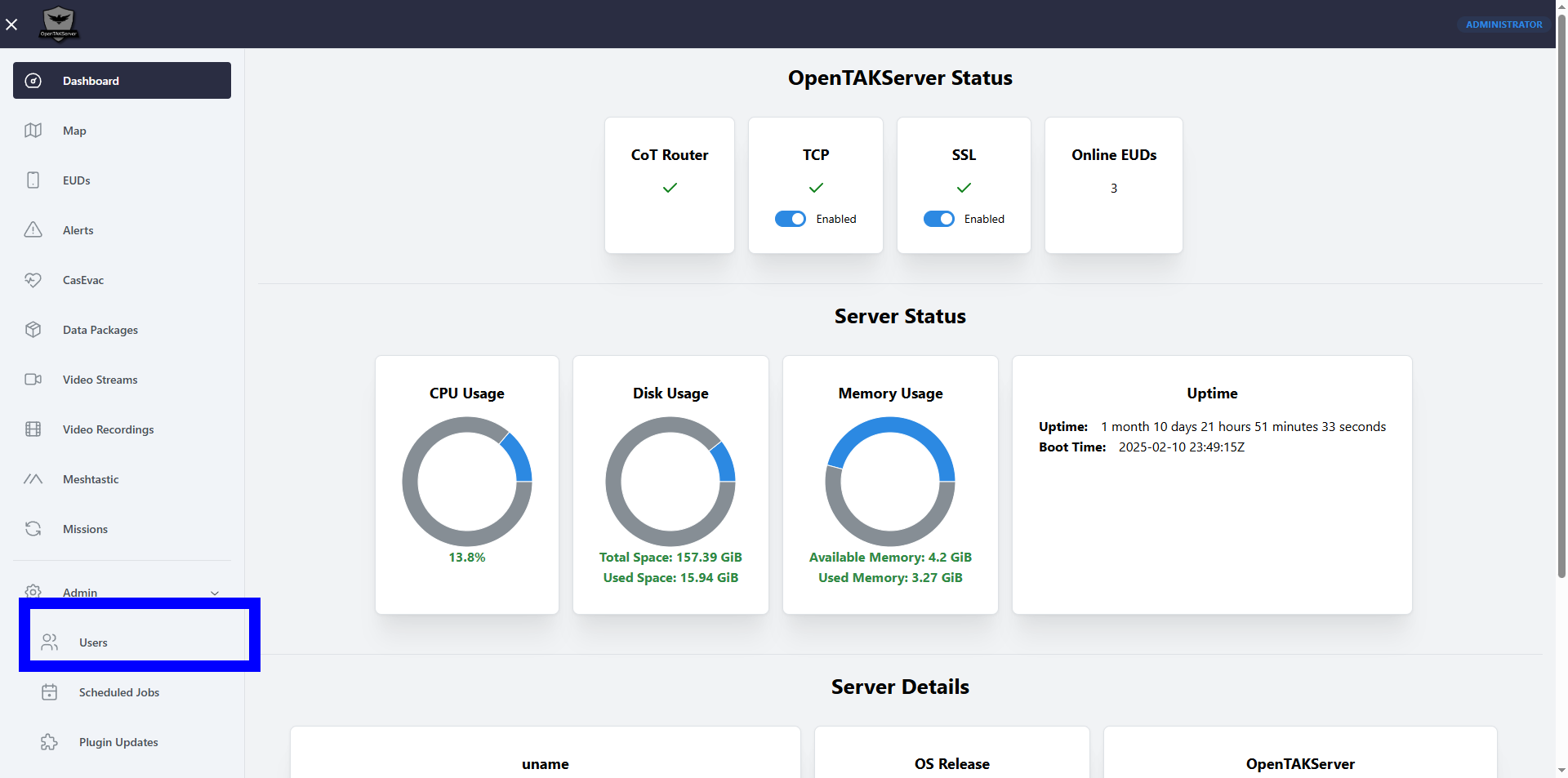Click the 13.8% CPU value
The height and width of the screenshot is (778, 1568).
pos(467,558)
